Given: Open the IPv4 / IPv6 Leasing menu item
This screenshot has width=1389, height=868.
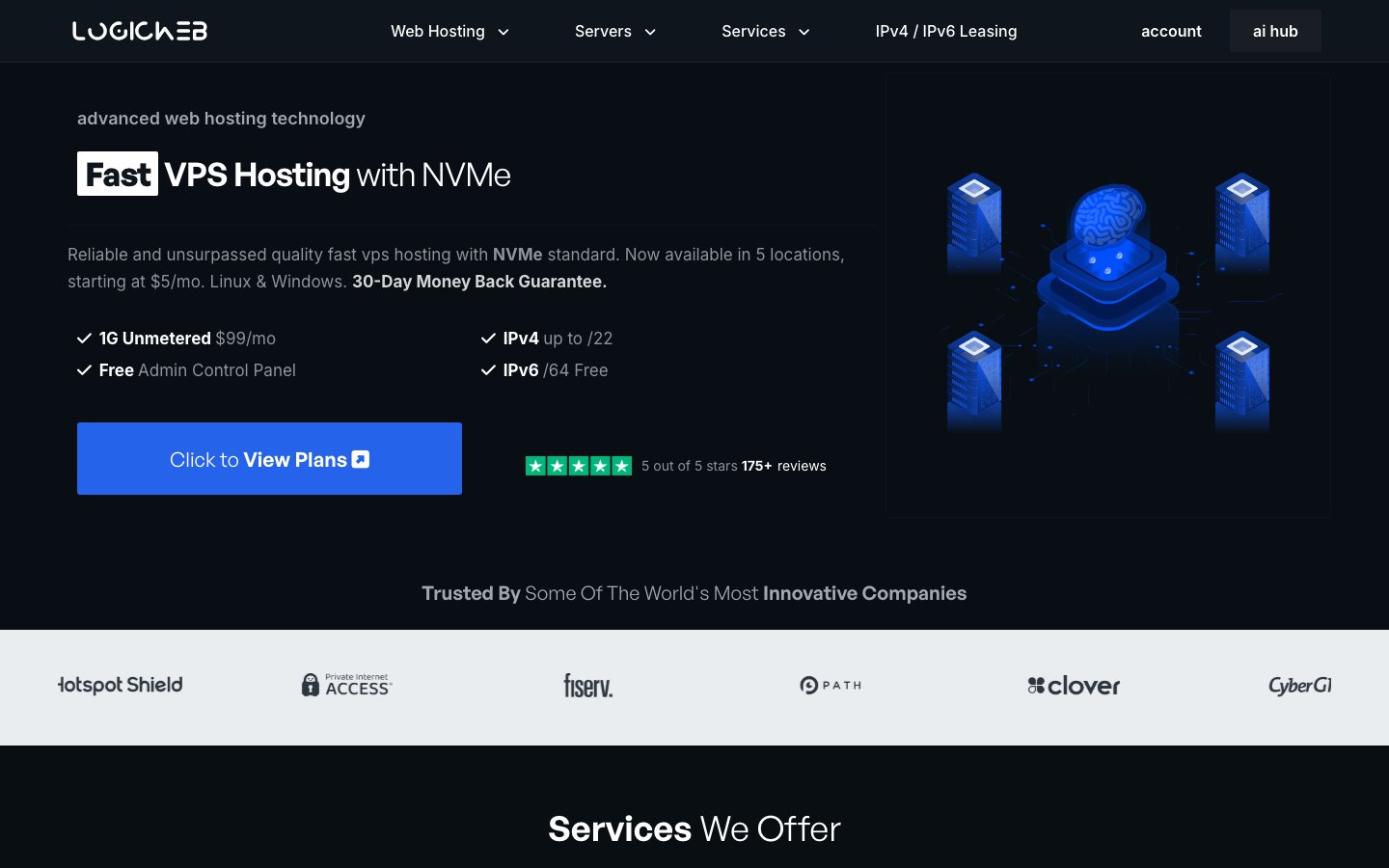Looking at the screenshot, I should [946, 31].
